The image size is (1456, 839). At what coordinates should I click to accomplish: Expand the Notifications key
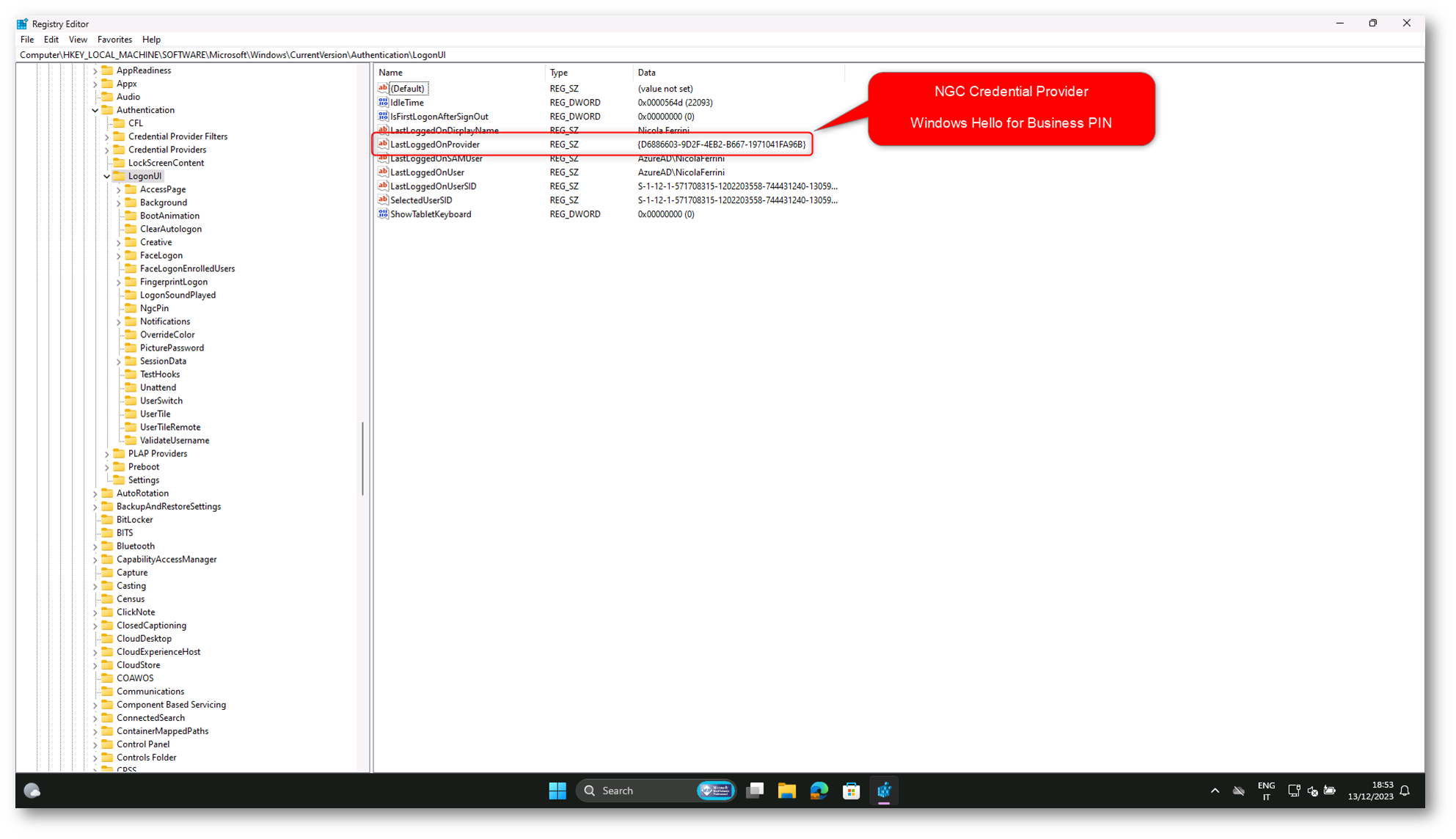click(x=119, y=321)
